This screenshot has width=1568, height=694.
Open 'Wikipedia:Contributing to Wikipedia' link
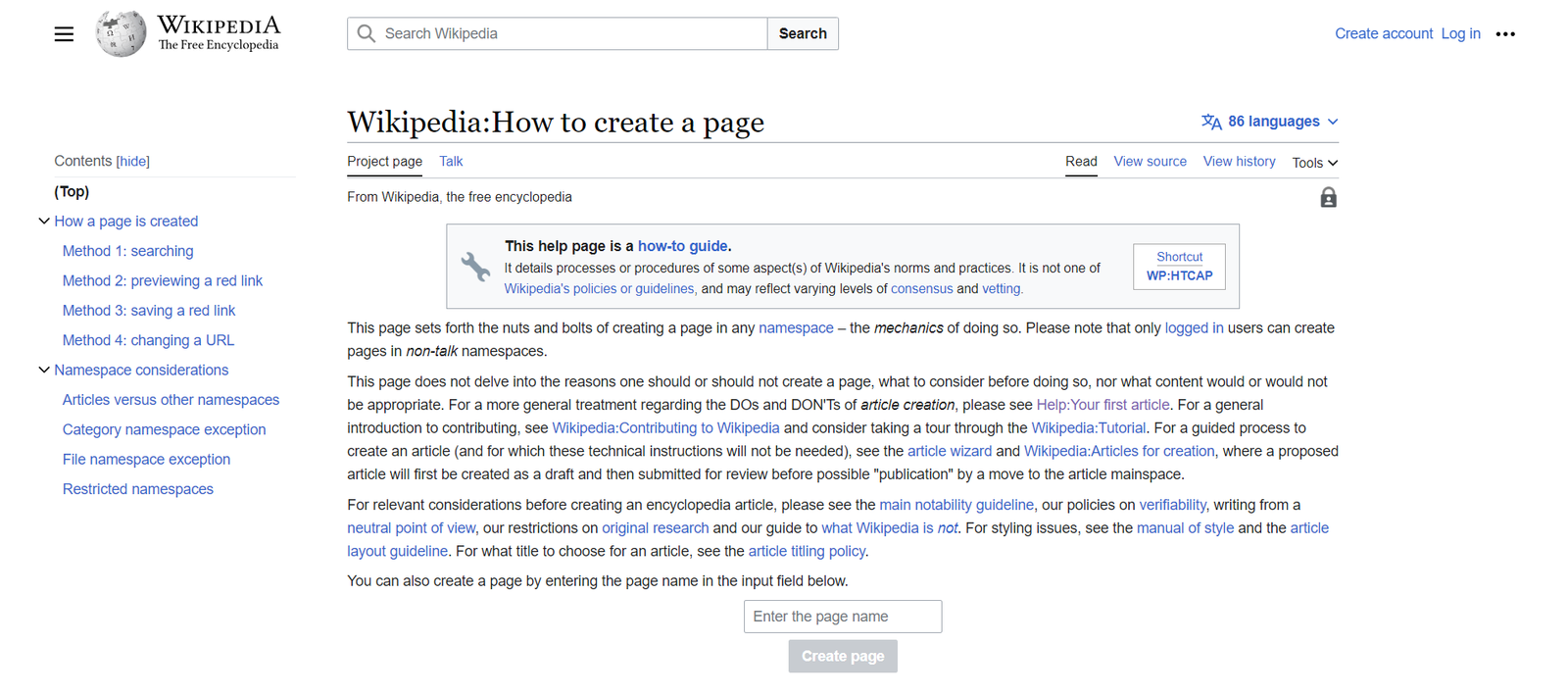pos(666,428)
